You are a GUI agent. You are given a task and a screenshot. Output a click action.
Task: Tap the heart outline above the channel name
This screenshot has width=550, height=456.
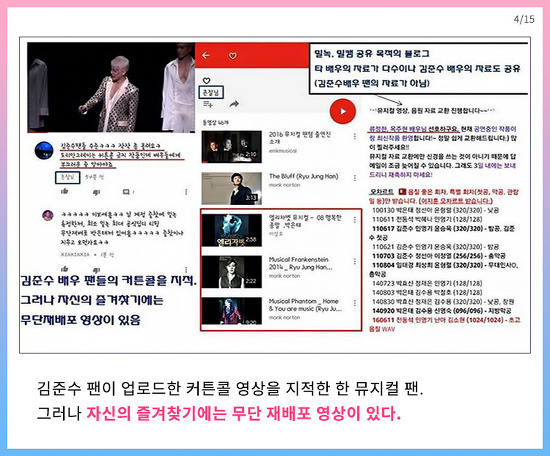click(207, 81)
